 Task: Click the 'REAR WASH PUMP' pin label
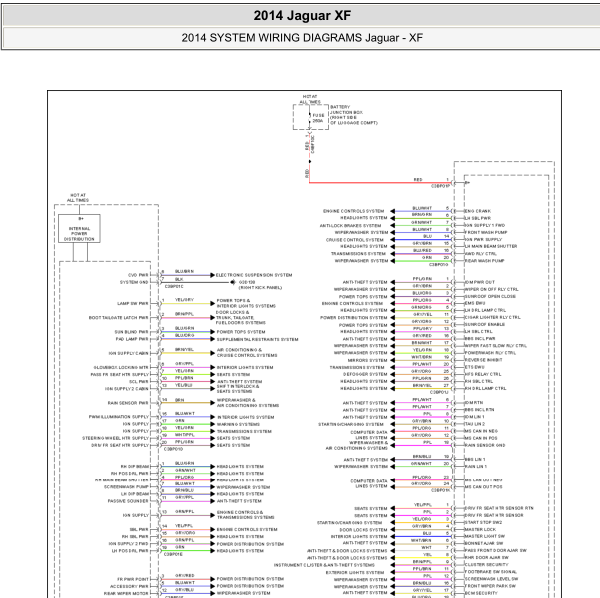click(484, 261)
